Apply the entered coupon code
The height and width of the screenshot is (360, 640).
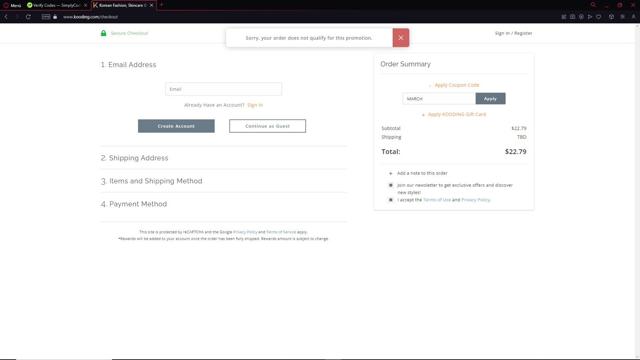point(490,99)
